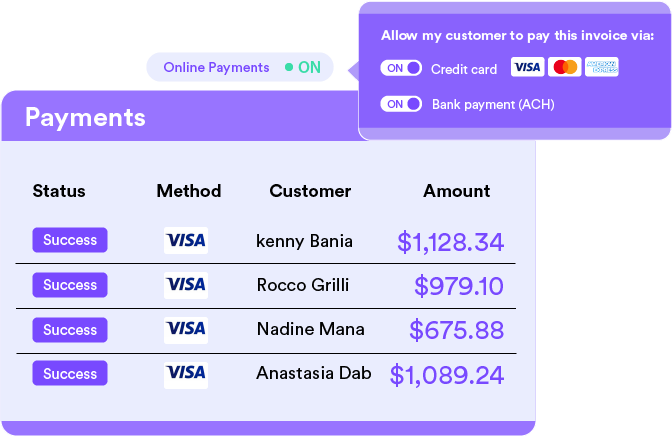The width and height of the screenshot is (672, 443).
Task: Sort by the Amount column header
Action: pos(457,191)
